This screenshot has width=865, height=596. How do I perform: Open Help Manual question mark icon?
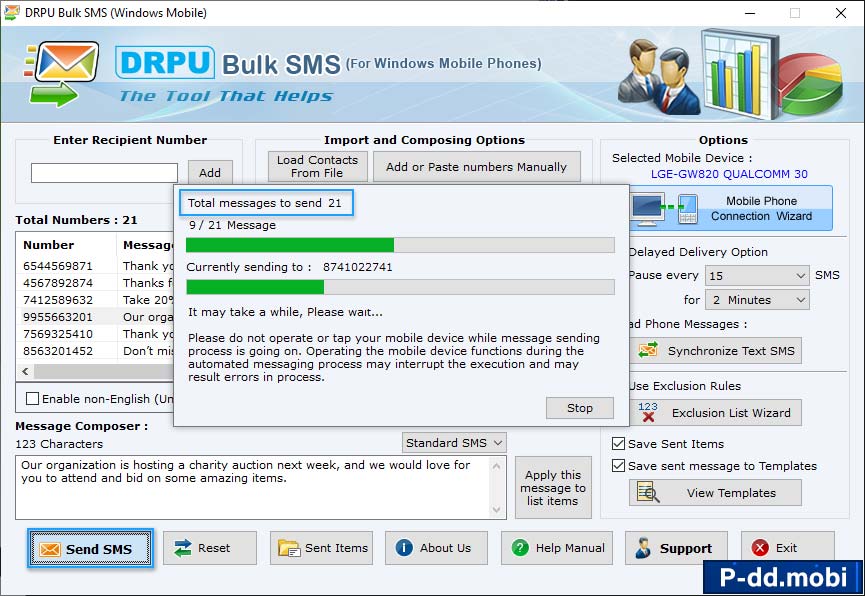(520, 548)
